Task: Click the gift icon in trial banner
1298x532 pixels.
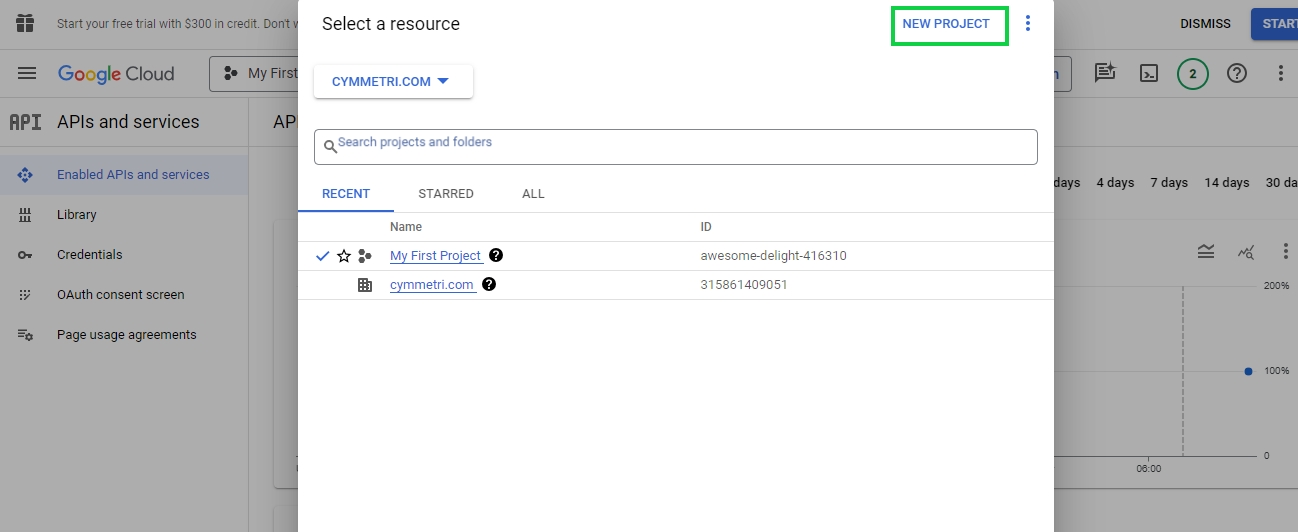Action: (x=25, y=23)
